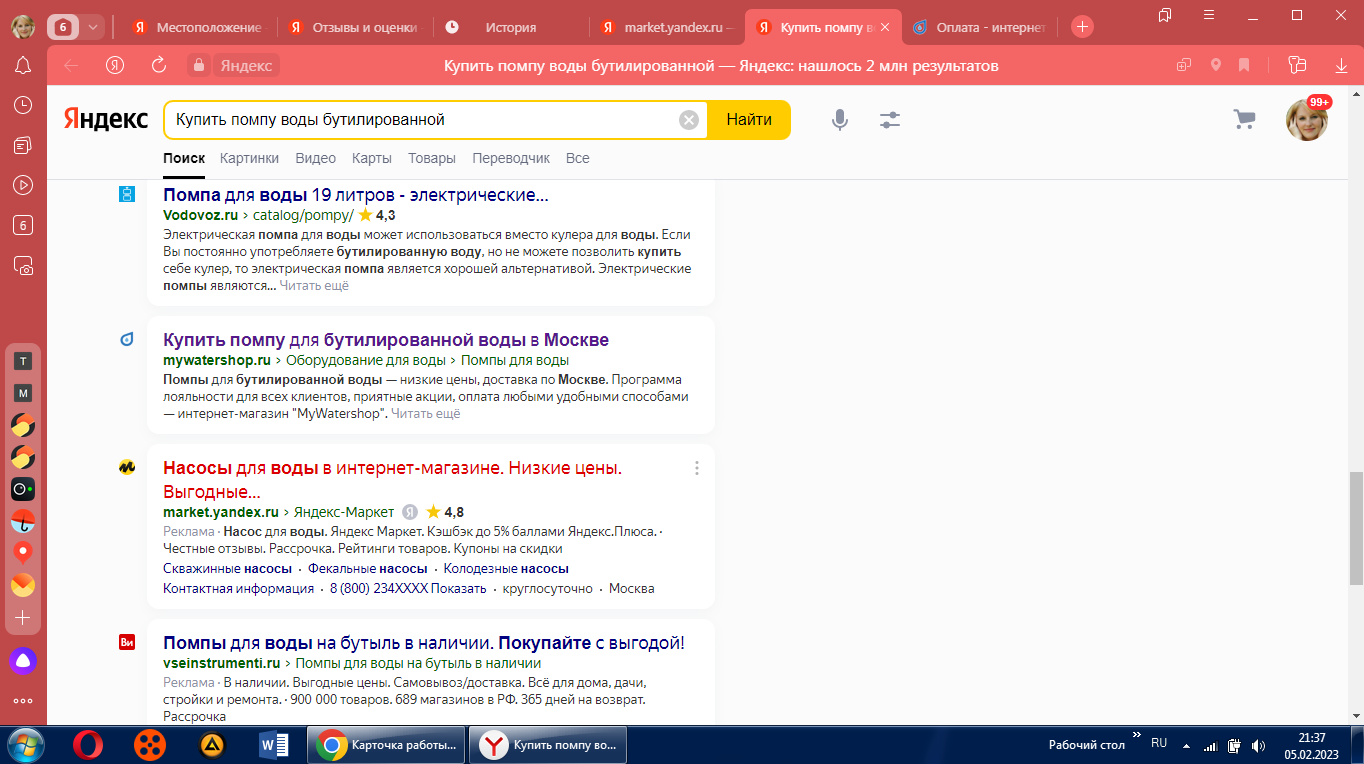Image resolution: width=1364 pixels, height=764 pixels.
Task: Click the Яндекс logo
Action: click(x=106, y=119)
